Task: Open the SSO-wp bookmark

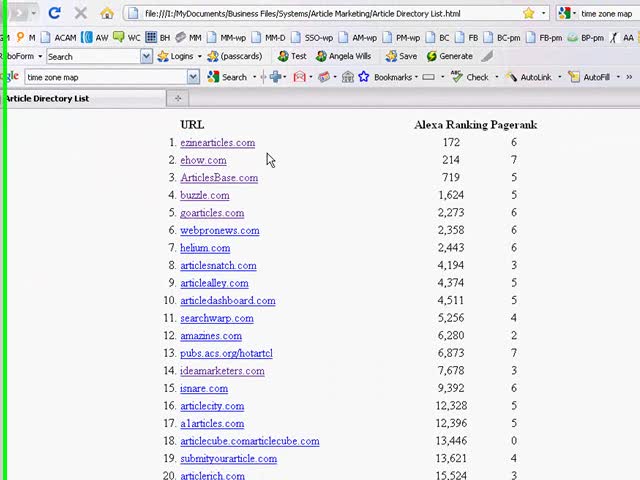Action: [x=312, y=38]
